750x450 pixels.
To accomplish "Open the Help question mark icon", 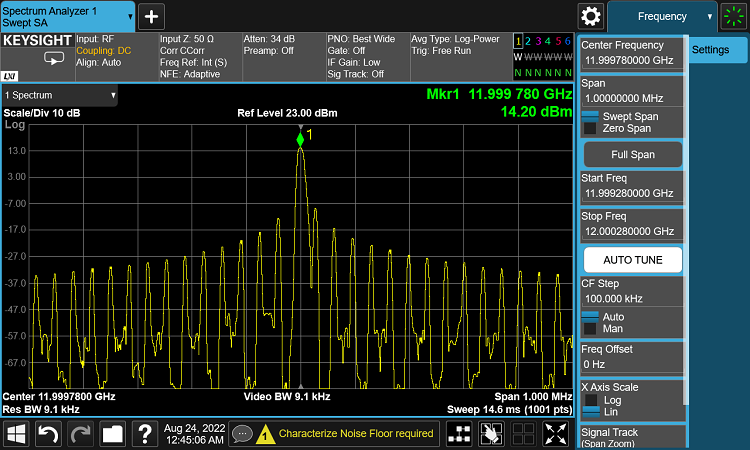I will click(145, 433).
